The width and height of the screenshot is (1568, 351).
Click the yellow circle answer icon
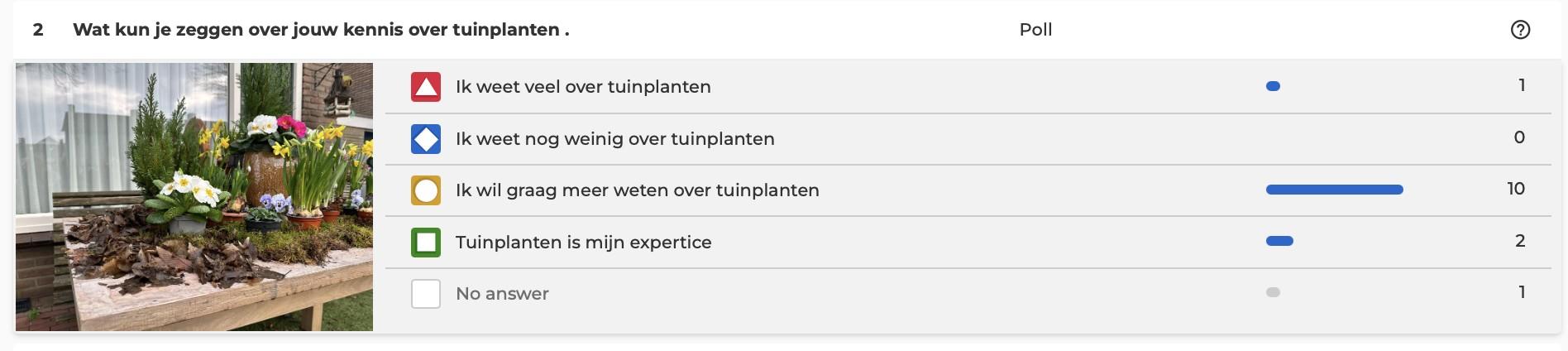pyautogui.click(x=426, y=190)
